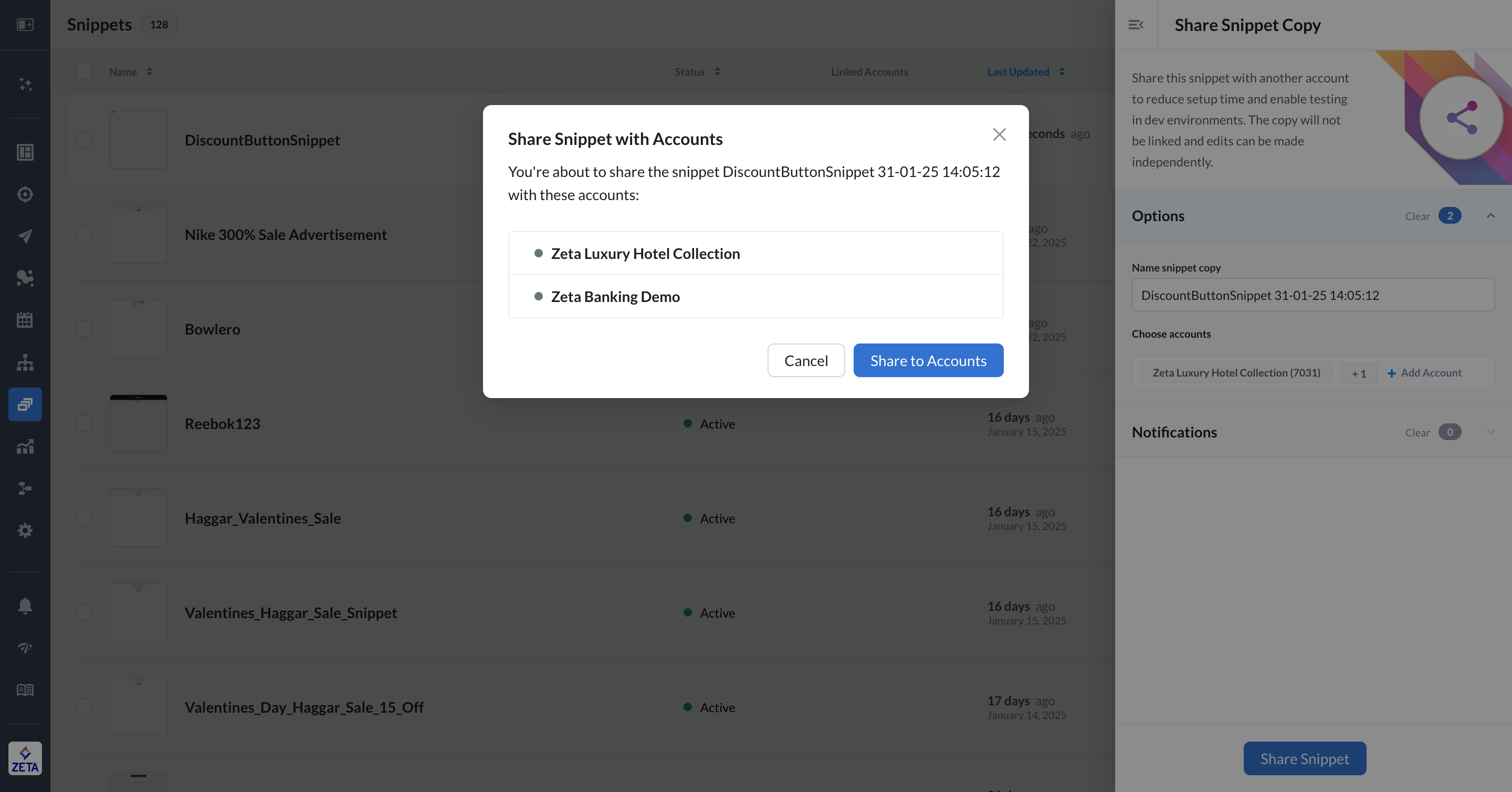1512x792 pixels.
Task: Open the Valentines_Haggar_Sale_Snippet name
Action: tap(290, 613)
